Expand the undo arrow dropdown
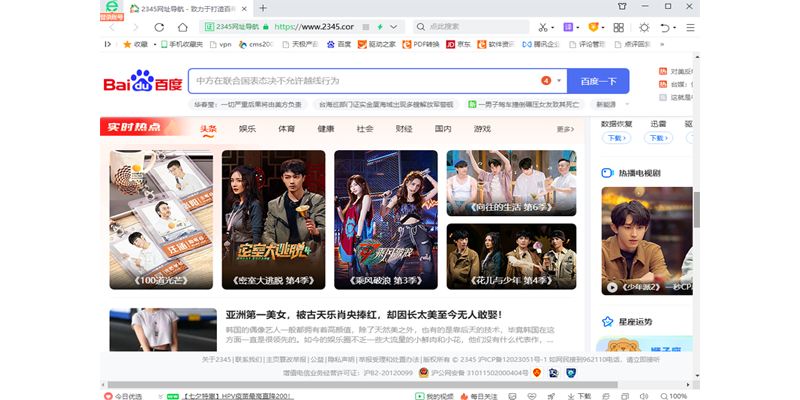Screen dimensions: 800x400 coord(674,28)
